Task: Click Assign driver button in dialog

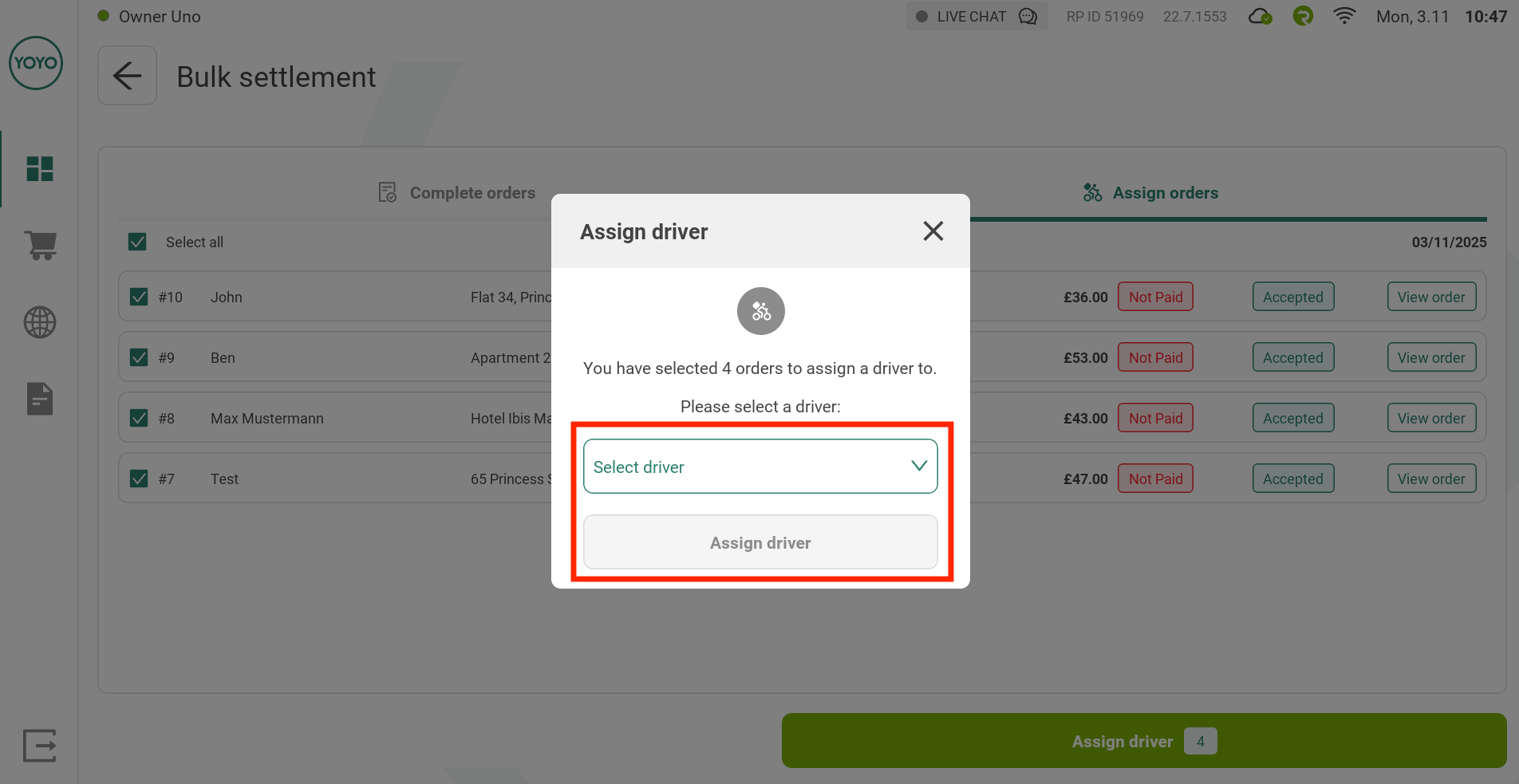Action: tap(760, 542)
